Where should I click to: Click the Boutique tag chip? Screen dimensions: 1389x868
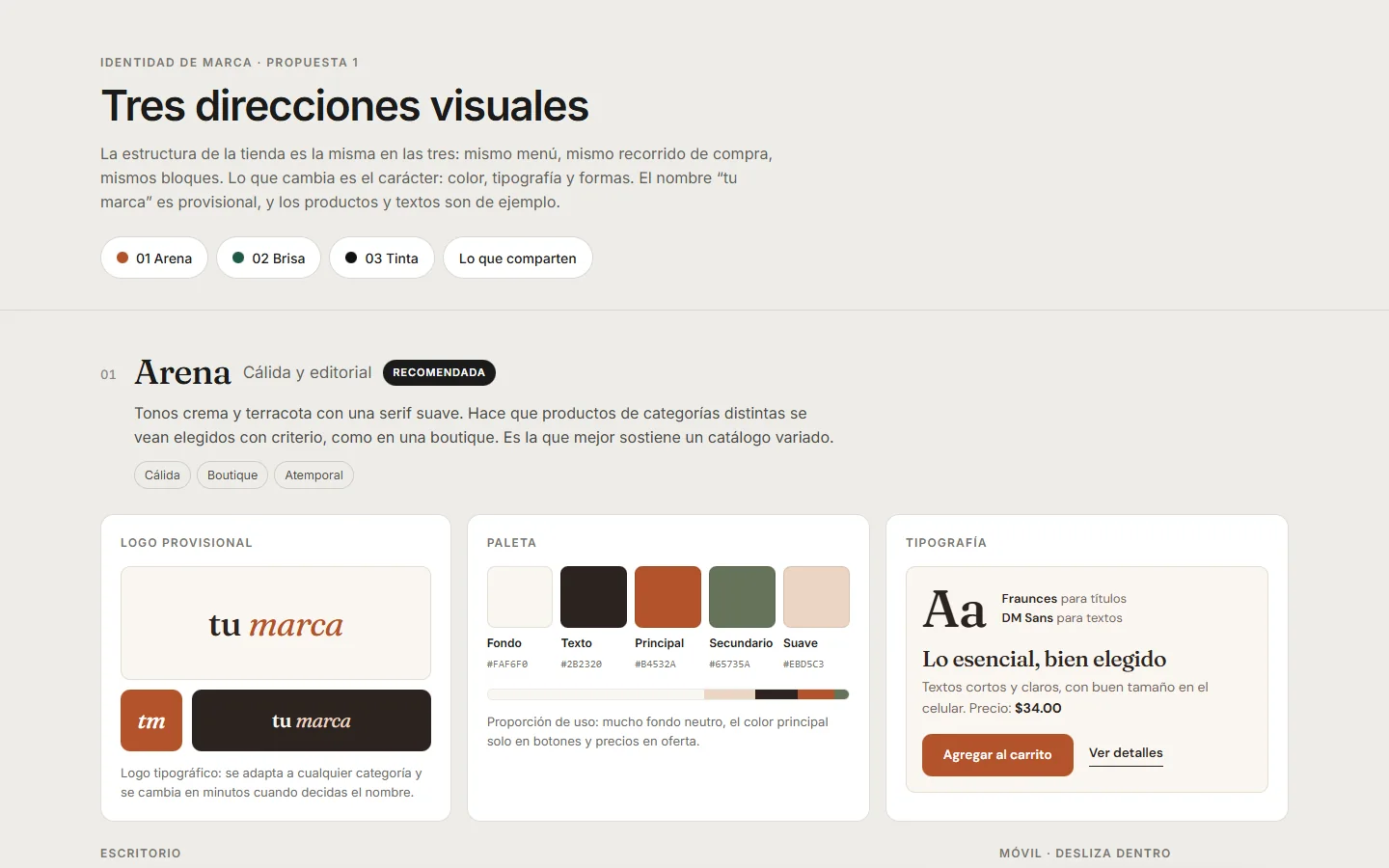pyautogui.click(x=232, y=475)
